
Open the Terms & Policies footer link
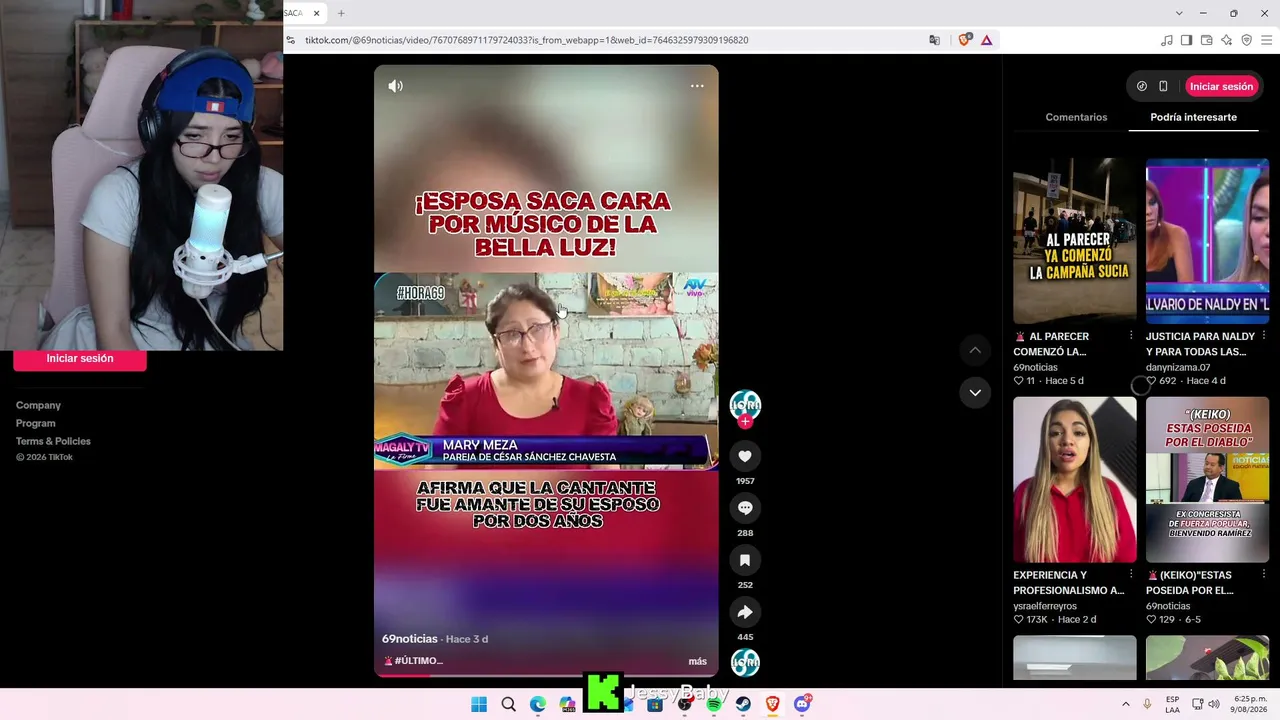click(x=53, y=441)
